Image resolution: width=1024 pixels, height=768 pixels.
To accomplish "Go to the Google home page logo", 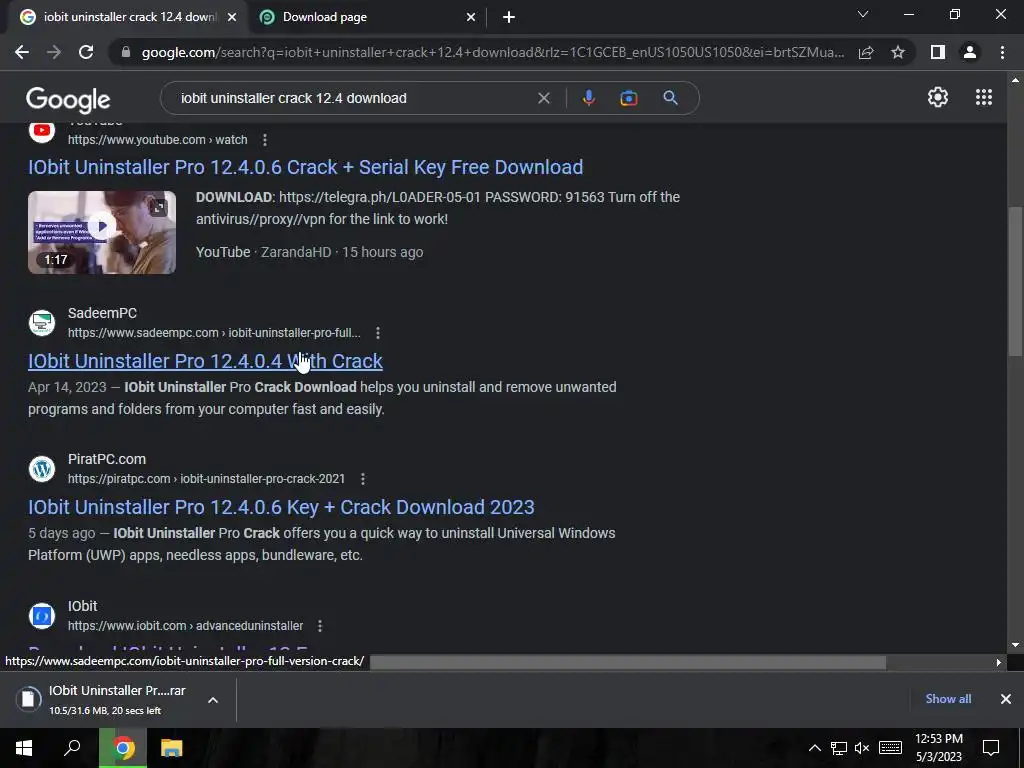I will click(68, 99).
